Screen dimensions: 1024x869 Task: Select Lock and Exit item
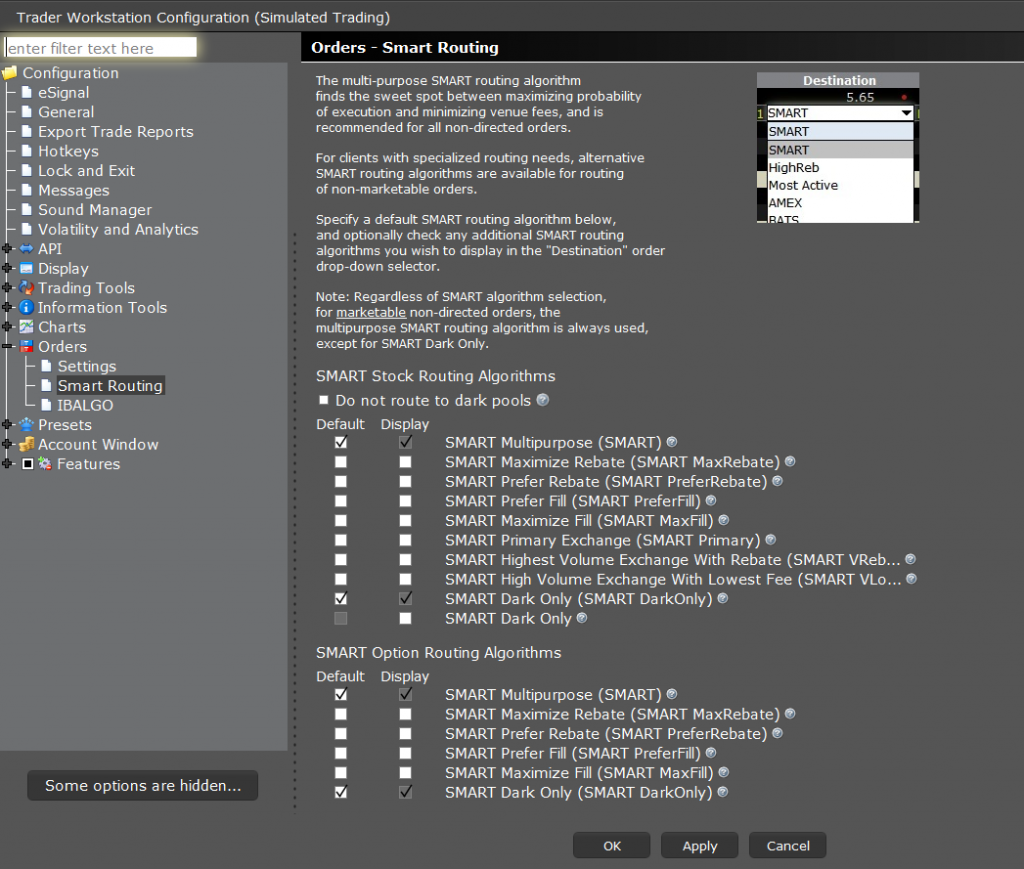86,170
